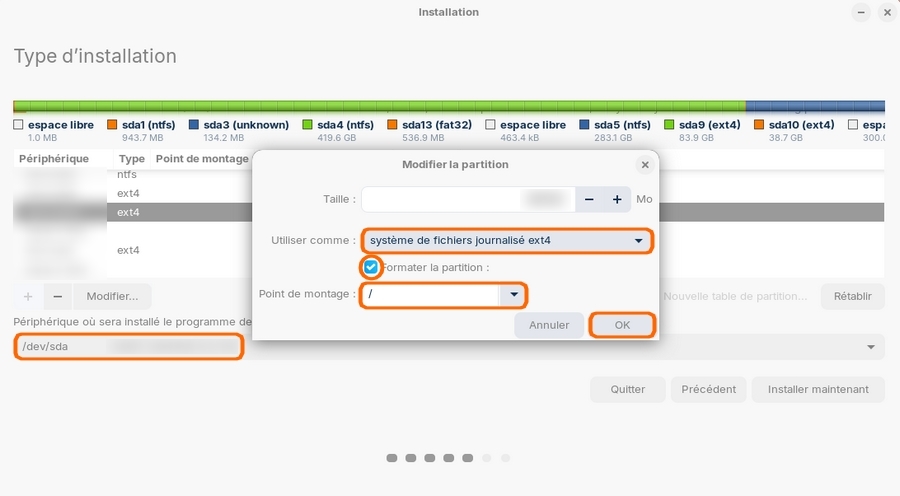
Task: Open the Utiliser comme filesystem dropdown
Action: click(x=506, y=241)
